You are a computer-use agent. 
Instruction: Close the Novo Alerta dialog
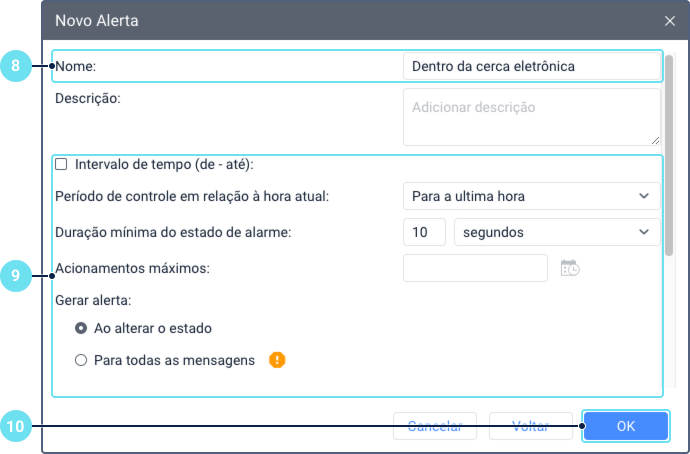coord(669,20)
